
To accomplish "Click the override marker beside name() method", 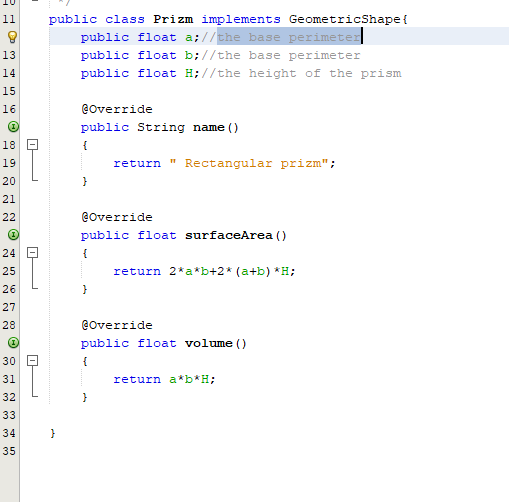I will coord(13,127).
